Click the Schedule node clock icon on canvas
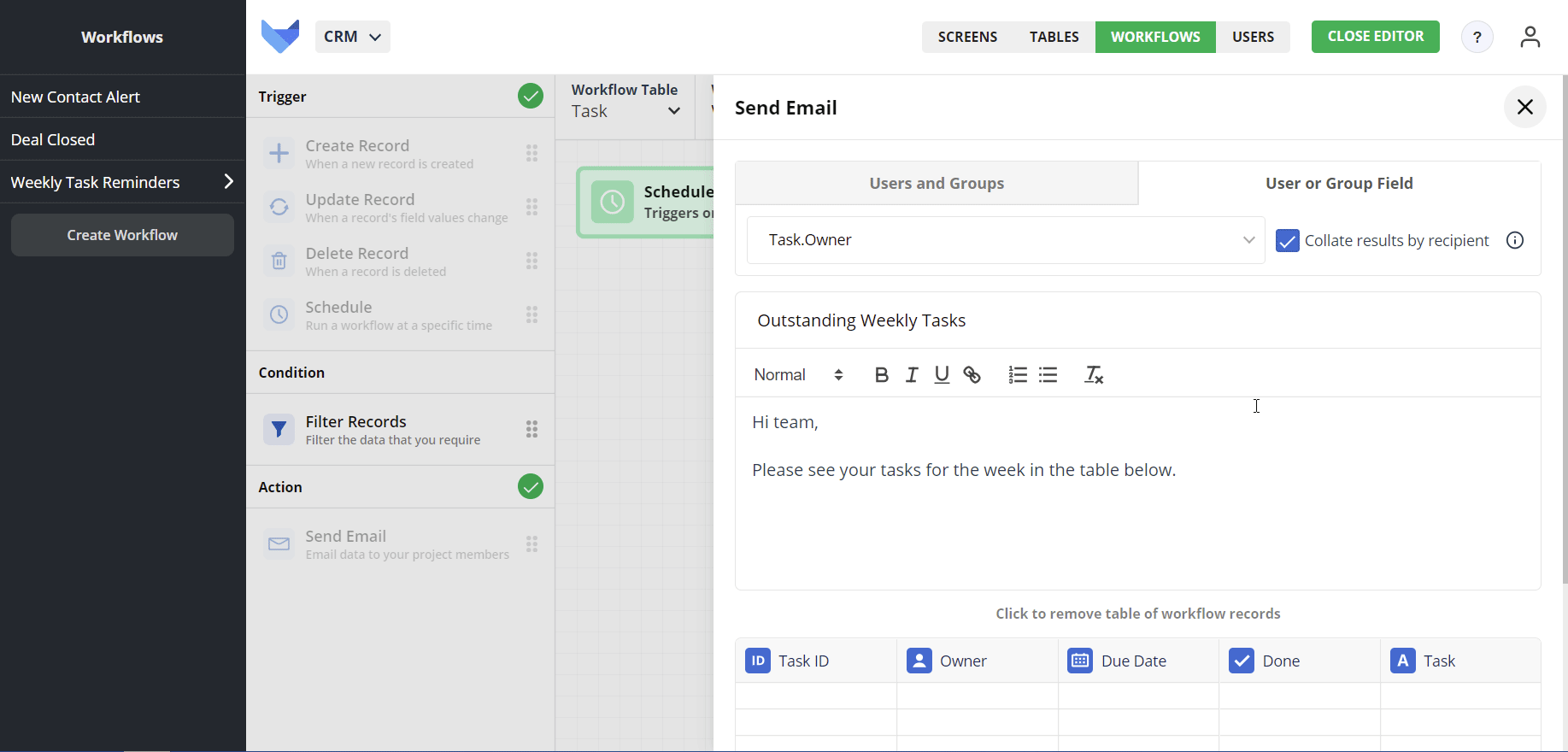The image size is (1568, 752). click(x=613, y=203)
